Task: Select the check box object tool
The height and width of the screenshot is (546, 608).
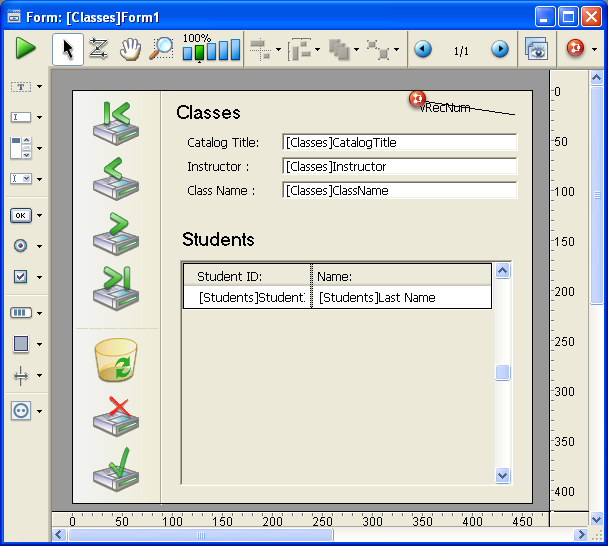Action: [21, 277]
